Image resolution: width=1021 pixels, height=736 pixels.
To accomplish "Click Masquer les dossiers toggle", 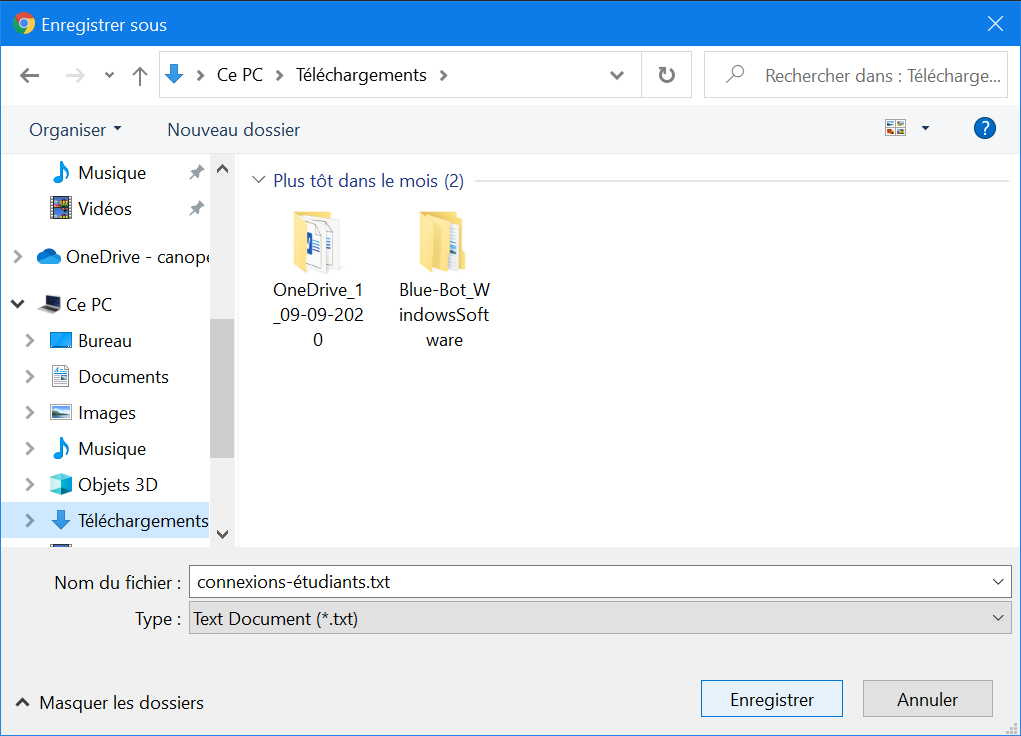I will [110, 703].
